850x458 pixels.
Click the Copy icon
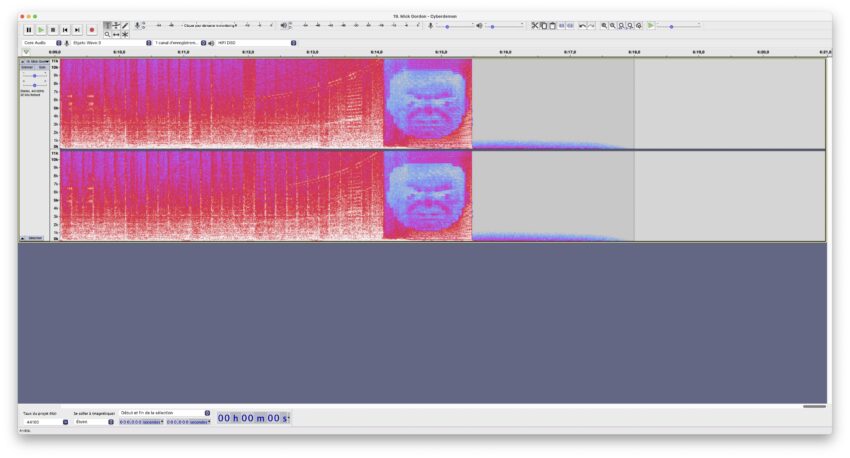click(543, 25)
